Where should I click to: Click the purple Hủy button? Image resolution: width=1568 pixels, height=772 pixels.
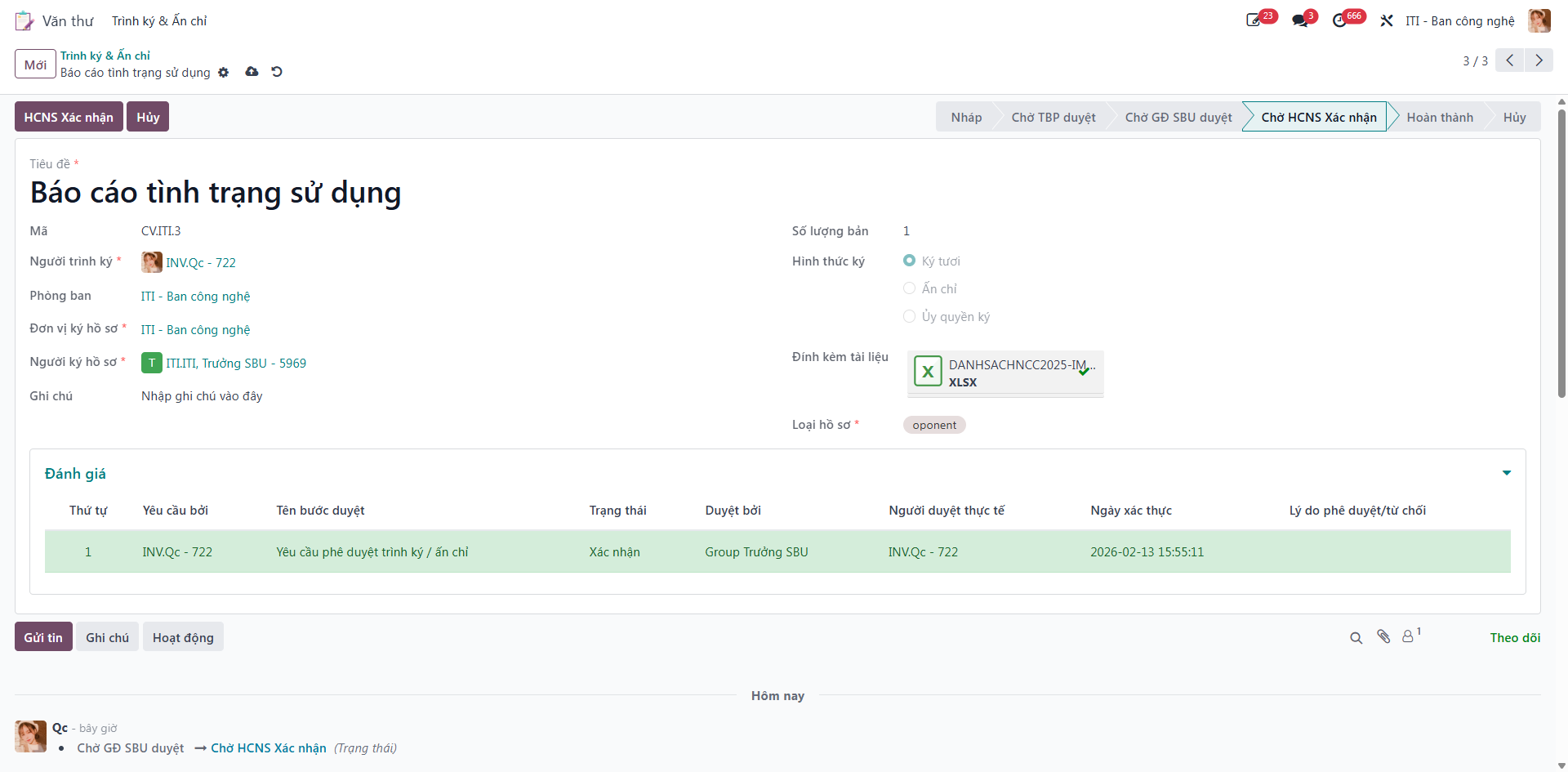(x=148, y=117)
